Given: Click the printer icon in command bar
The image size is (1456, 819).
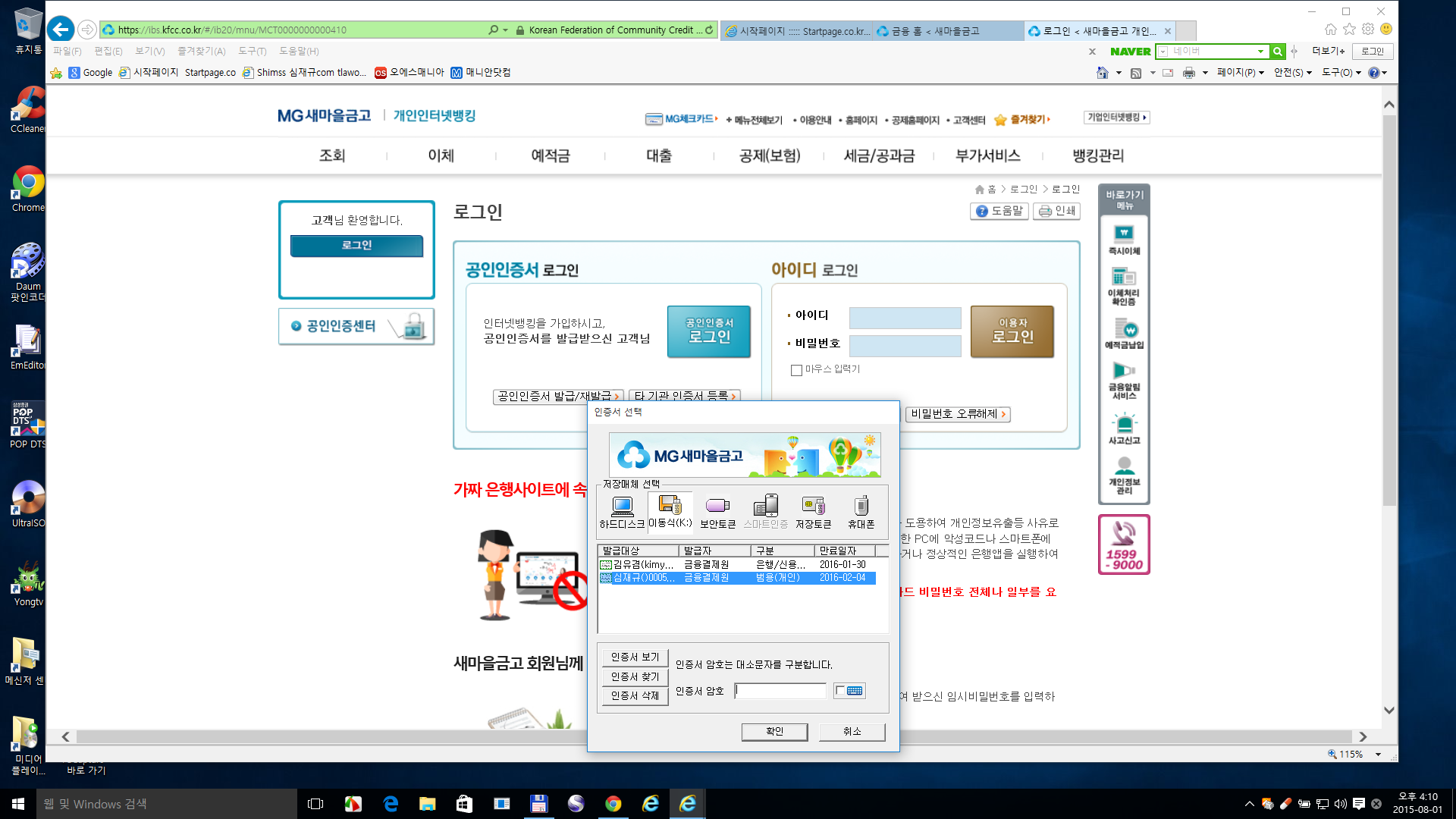Looking at the screenshot, I should (1189, 73).
